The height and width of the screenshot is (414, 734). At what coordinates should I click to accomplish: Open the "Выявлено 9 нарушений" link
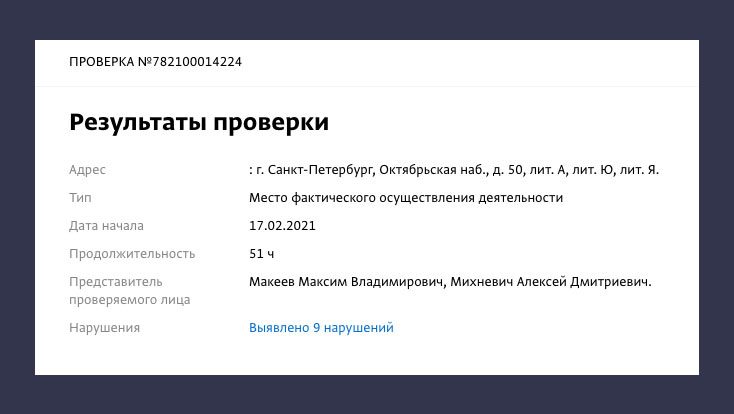pyautogui.click(x=321, y=328)
